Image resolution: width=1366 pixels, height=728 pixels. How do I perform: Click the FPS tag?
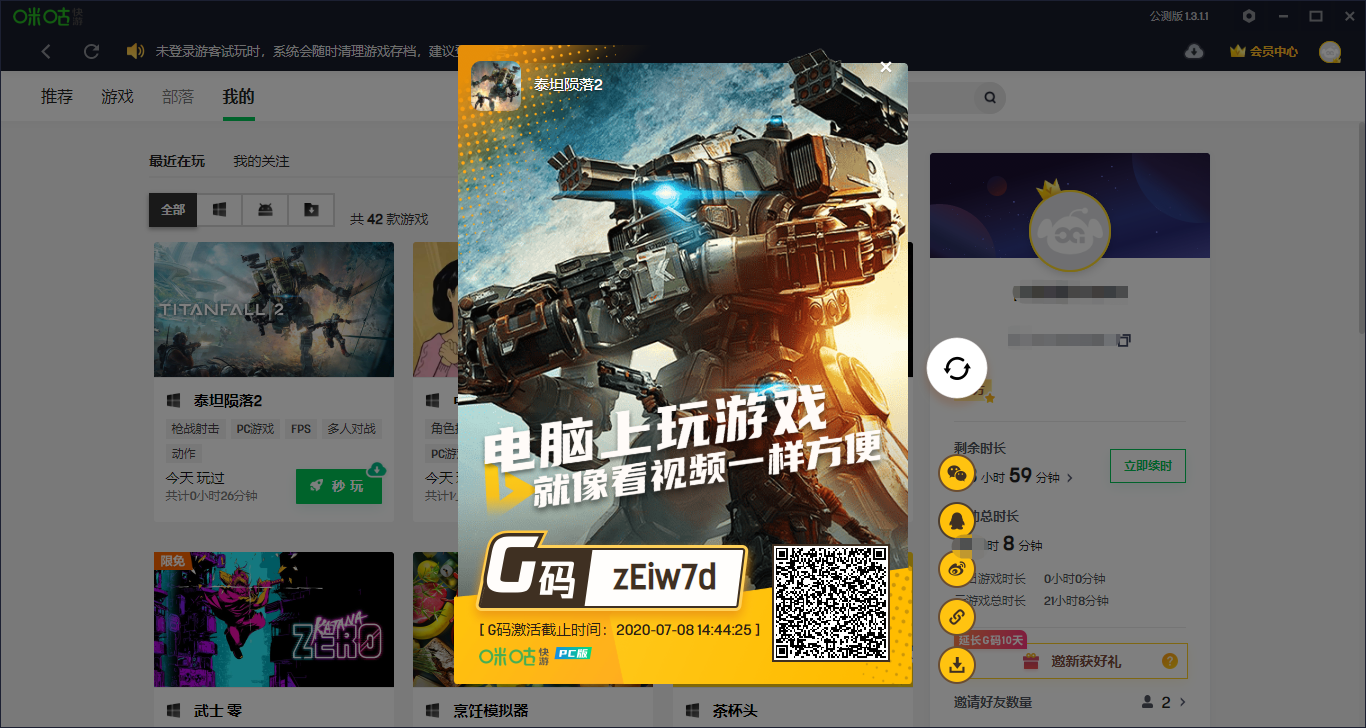(x=301, y=429)
